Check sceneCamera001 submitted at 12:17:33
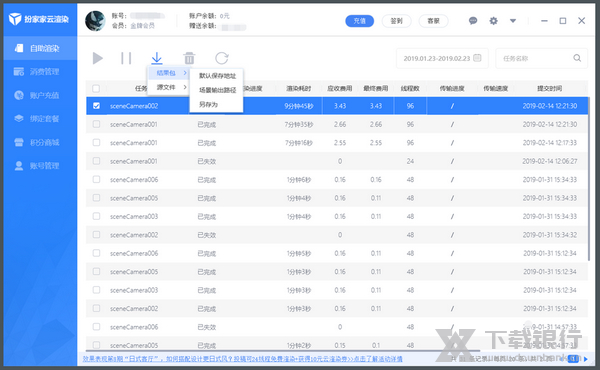 96,142
